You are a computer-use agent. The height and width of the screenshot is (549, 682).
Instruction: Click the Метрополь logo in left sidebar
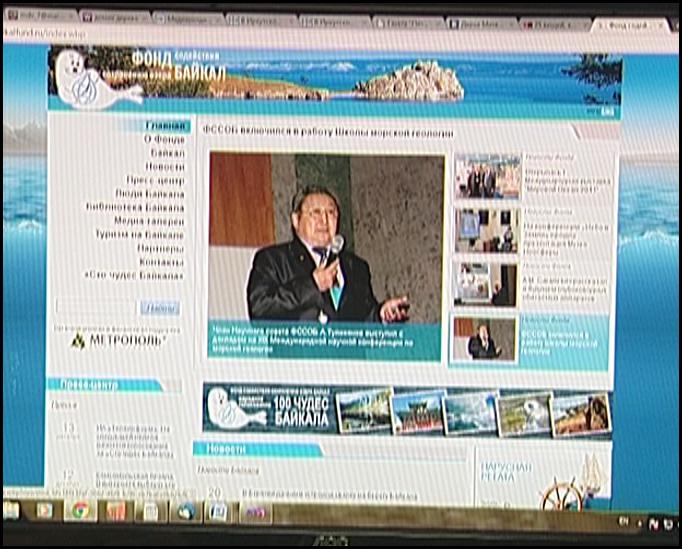tap(119, 341)
